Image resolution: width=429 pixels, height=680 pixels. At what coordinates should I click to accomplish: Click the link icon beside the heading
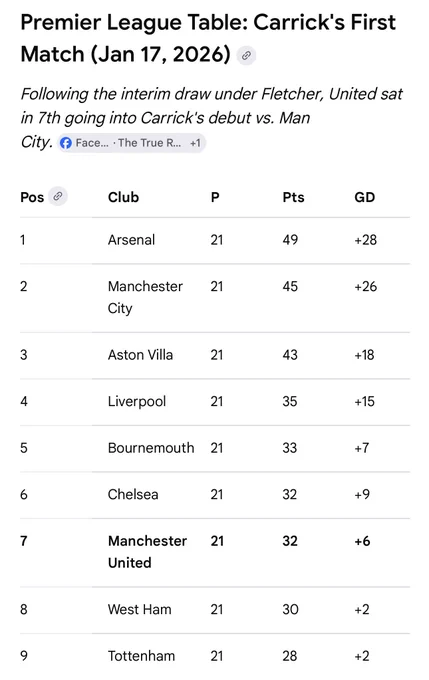[246, 56]
